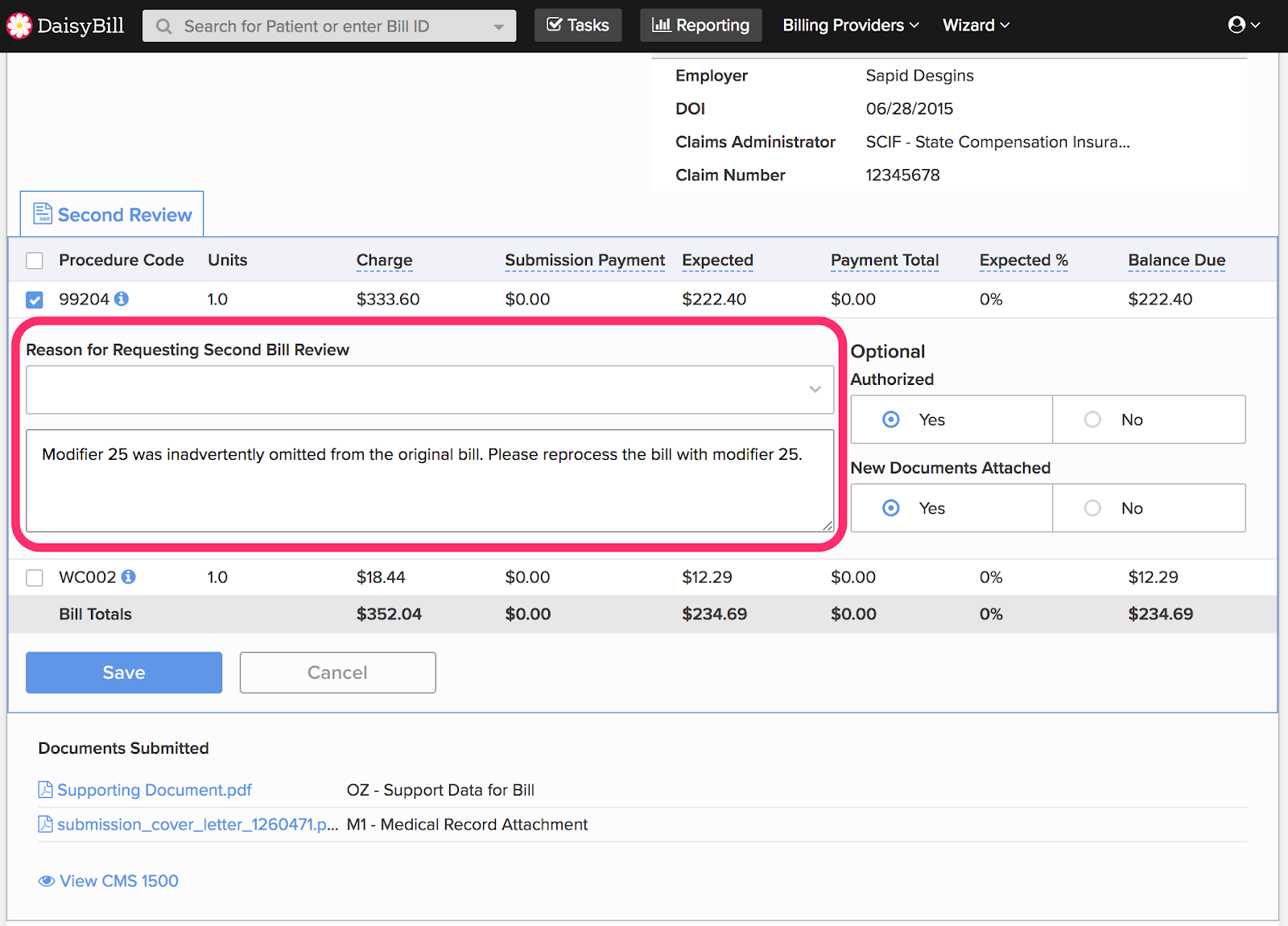Toggle the select-all checkbox in table header
Screen dimensions: 1288x926
tap(35, 260)
